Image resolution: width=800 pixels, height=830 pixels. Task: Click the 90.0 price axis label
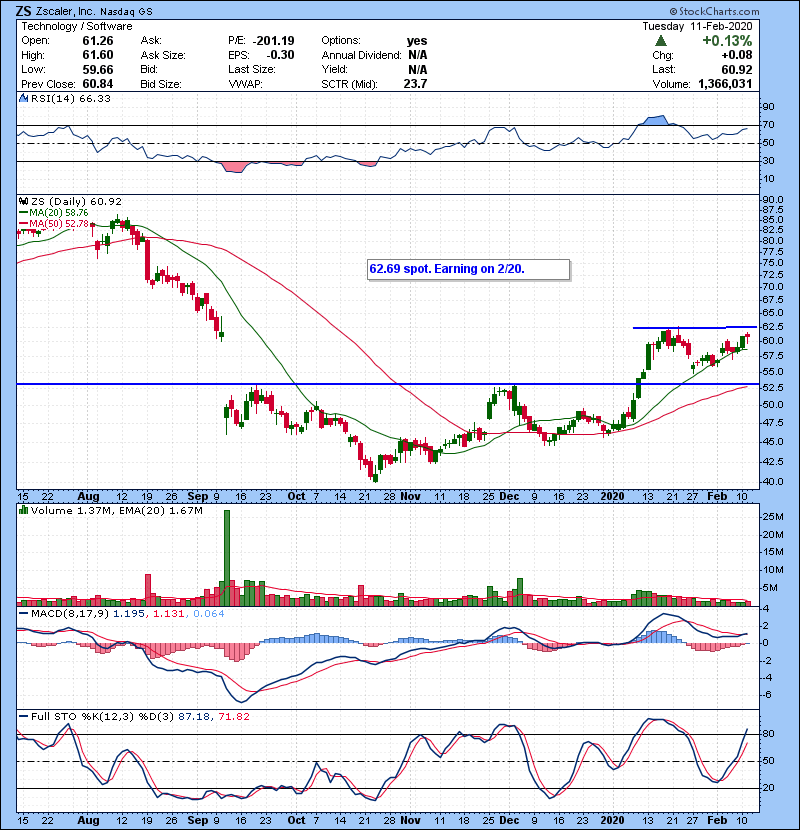(x=772, y=200)
